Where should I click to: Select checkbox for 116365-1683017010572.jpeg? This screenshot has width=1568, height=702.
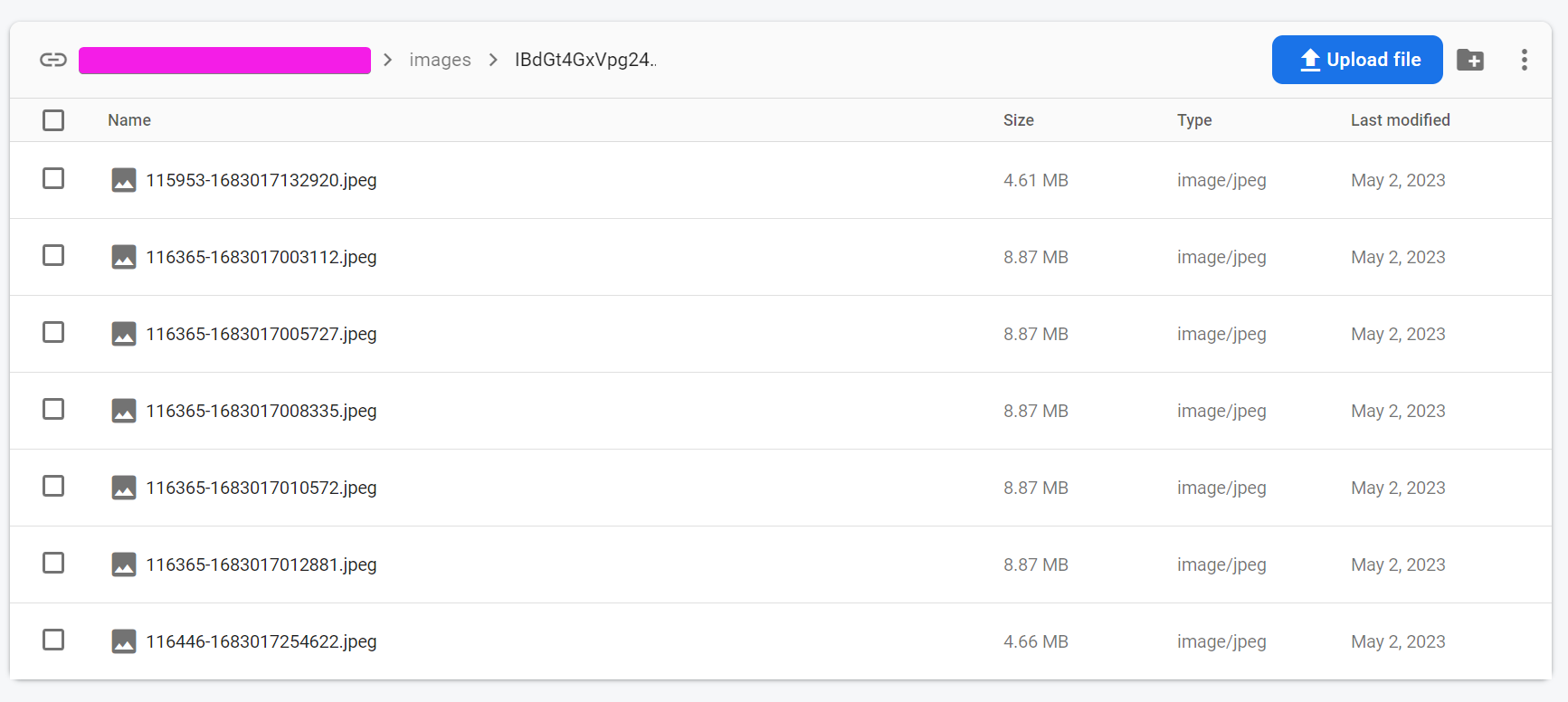coord(53,486)
